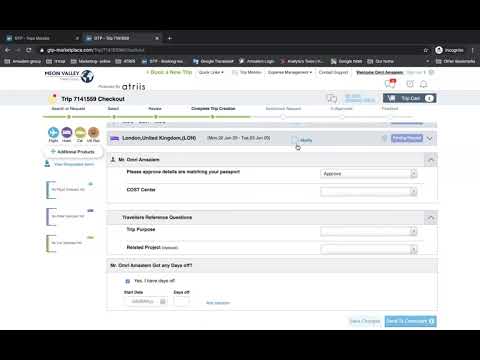Screen dimensions: 480x360
Task: Open the Related Project dropdown
Action: click(368, 249)
